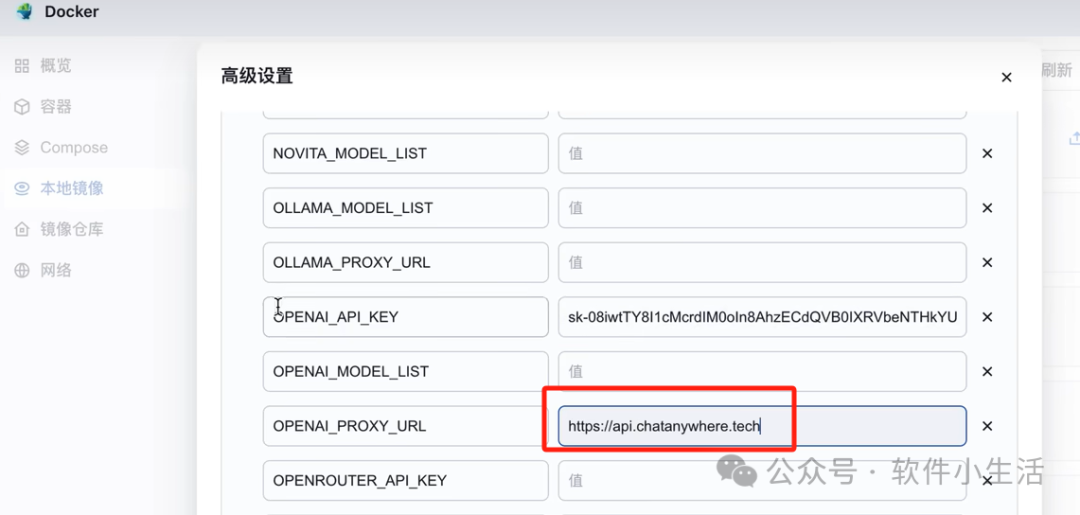Delete the OPENAI_API_KEY variable
This screenshot has height=515, width=1080.
987,317
